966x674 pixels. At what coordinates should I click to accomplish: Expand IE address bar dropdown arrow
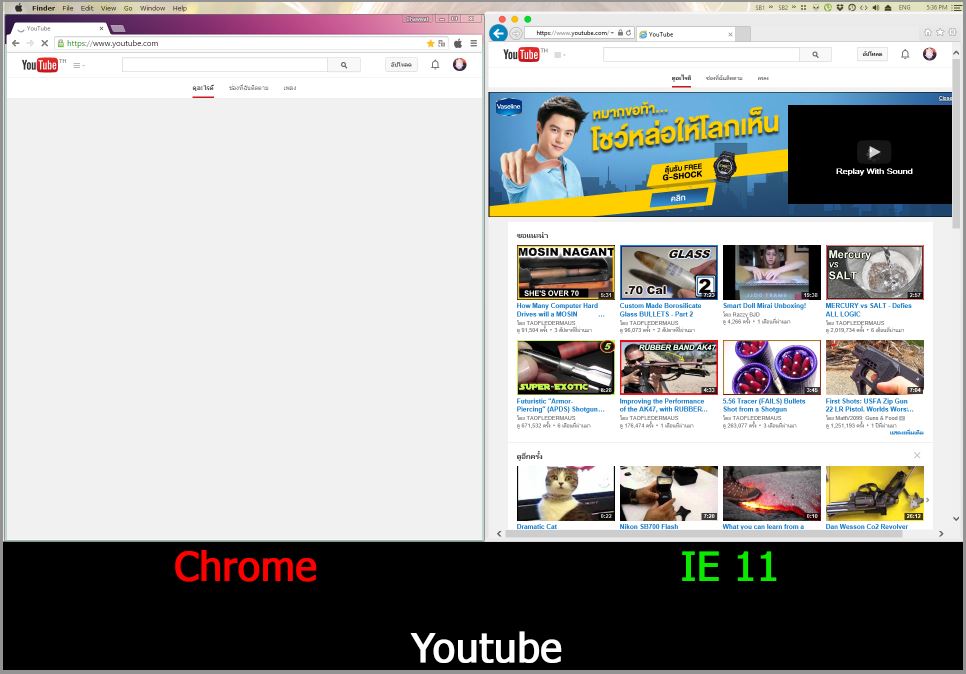(612, 33)
